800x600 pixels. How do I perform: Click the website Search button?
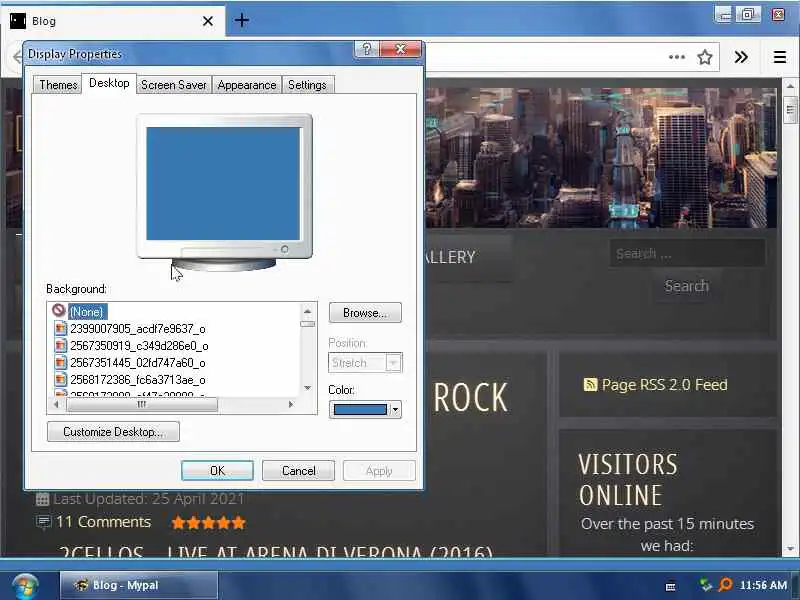point(687,286)
